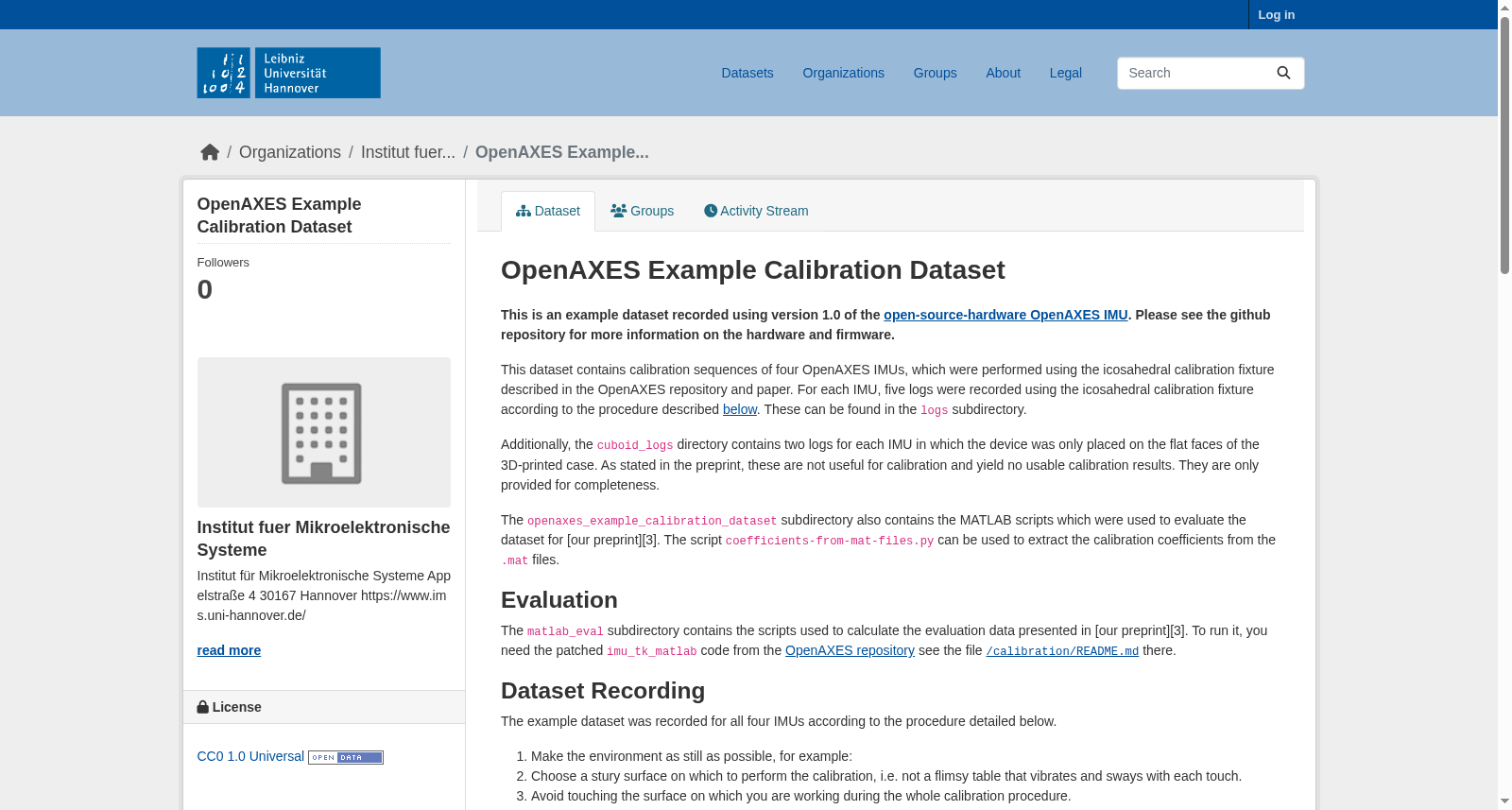This screenshot has height=810, width=1512.
Task: Click the scrollbar down arrow
Action: (1504, 801)
